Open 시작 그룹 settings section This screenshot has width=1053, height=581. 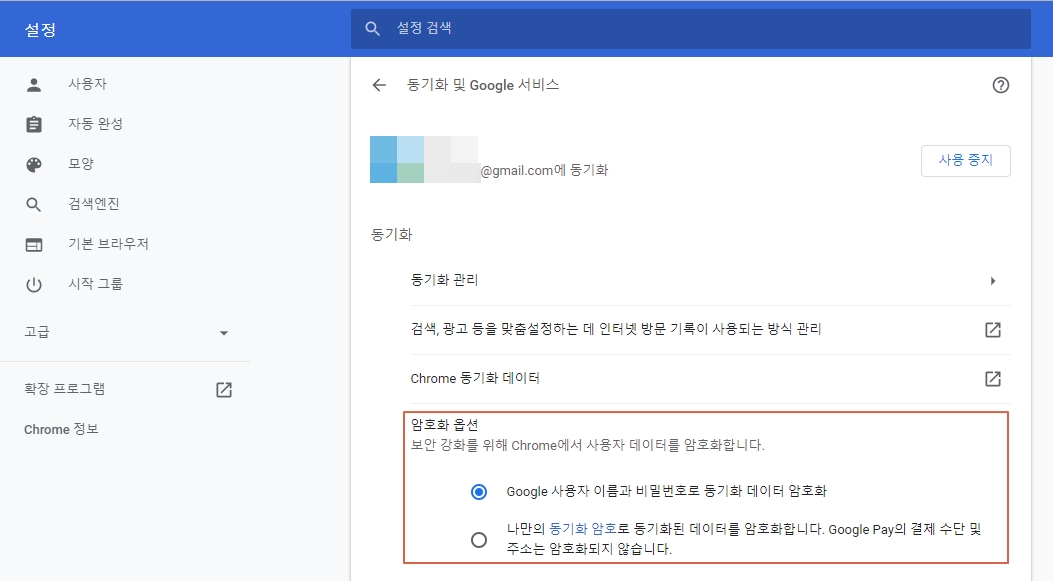(95, 283)
